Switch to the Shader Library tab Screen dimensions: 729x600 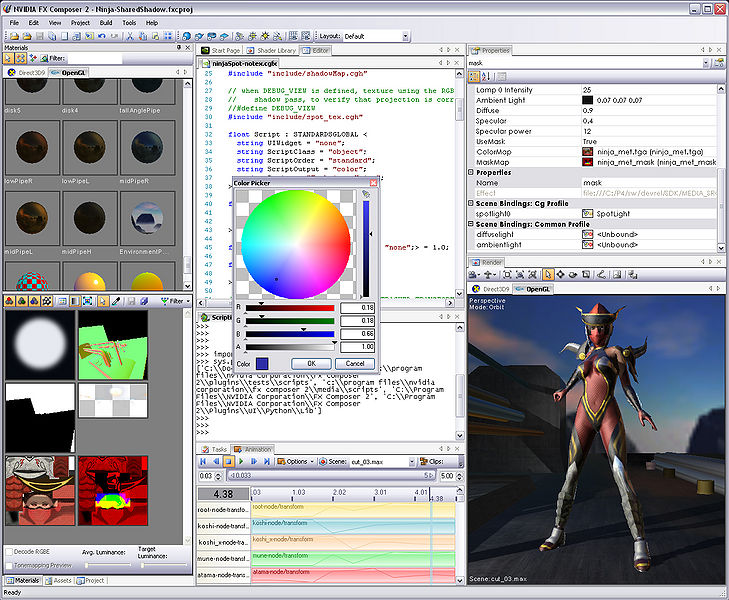click(274, 50)
